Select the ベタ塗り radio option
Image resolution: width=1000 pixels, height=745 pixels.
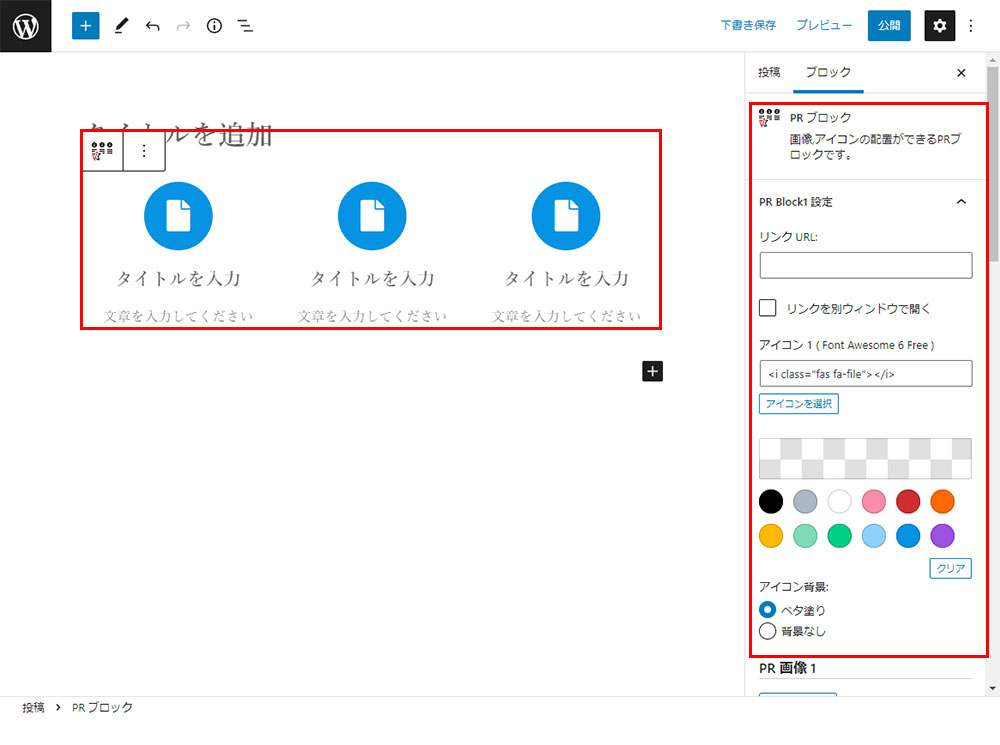click(x=768, y=609)
